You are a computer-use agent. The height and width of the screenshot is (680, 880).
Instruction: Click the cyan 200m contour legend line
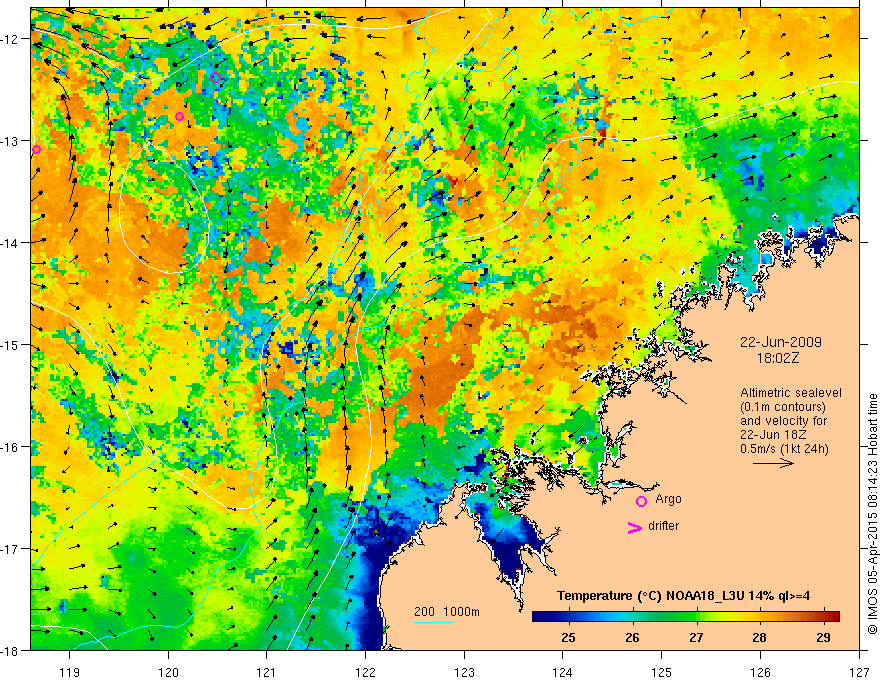tap(434, 622)
